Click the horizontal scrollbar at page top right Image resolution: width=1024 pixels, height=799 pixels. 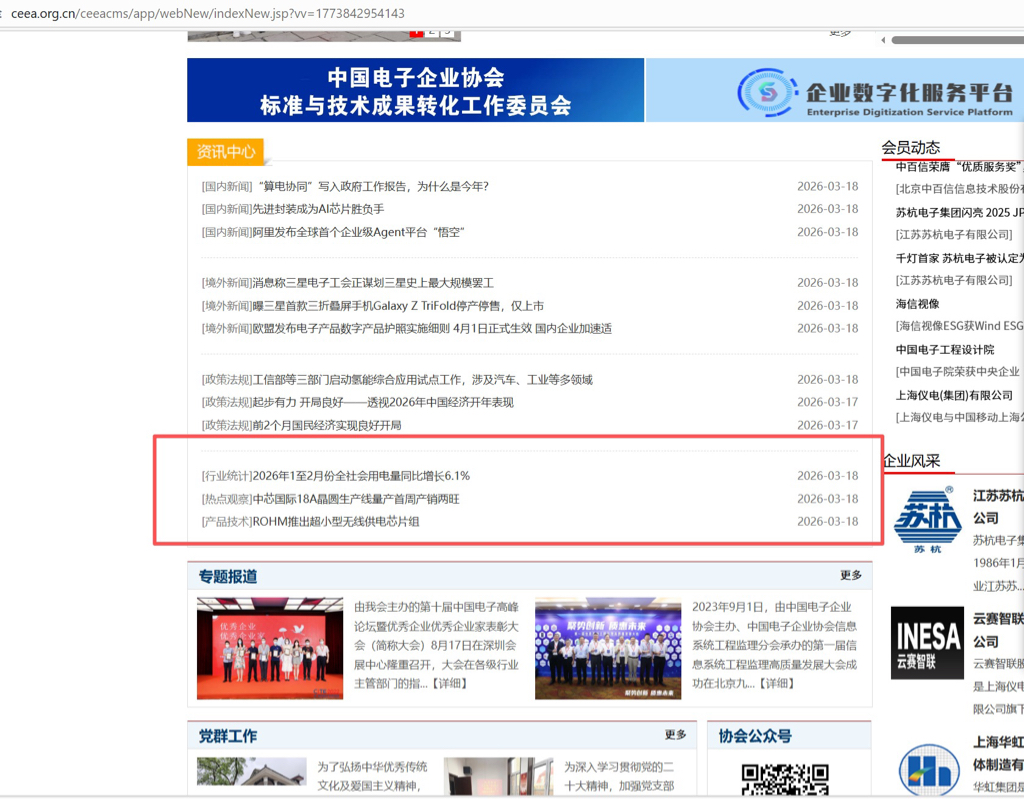point(957,41)
